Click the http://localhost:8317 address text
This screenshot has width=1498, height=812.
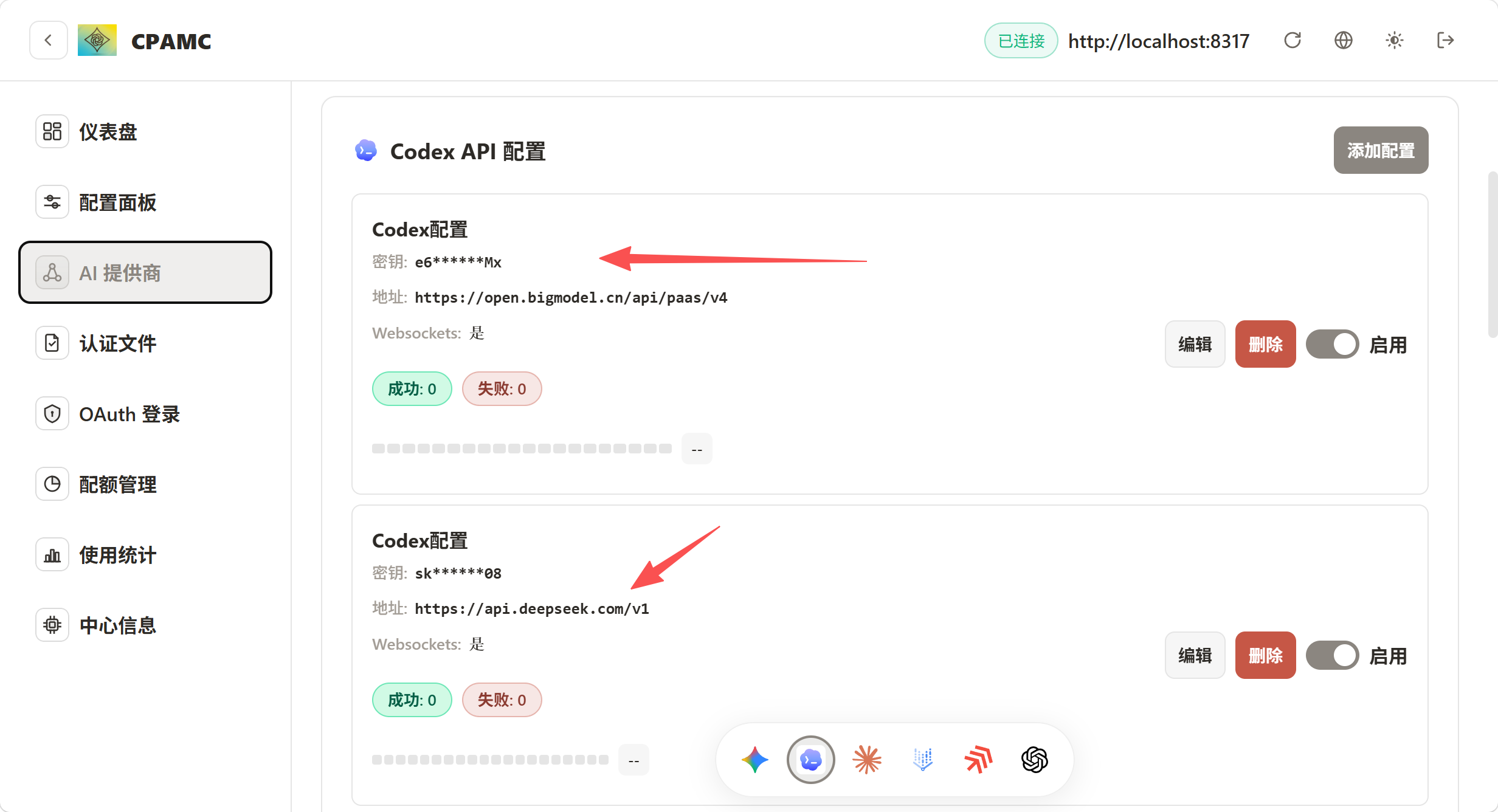pyautogui.click(x=1159, y=41)
